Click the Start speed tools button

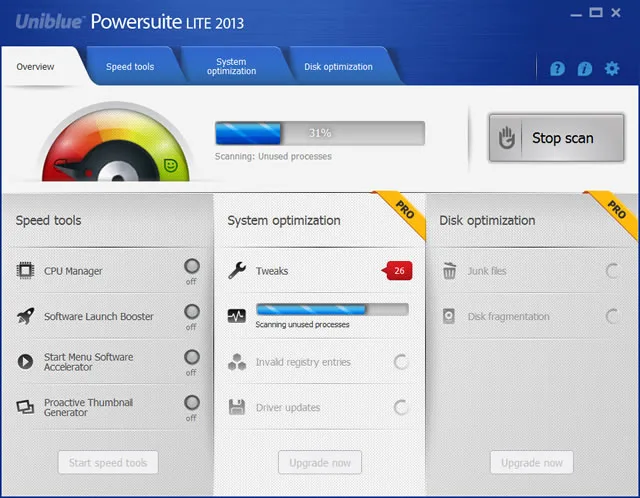(x=108, y=462)
